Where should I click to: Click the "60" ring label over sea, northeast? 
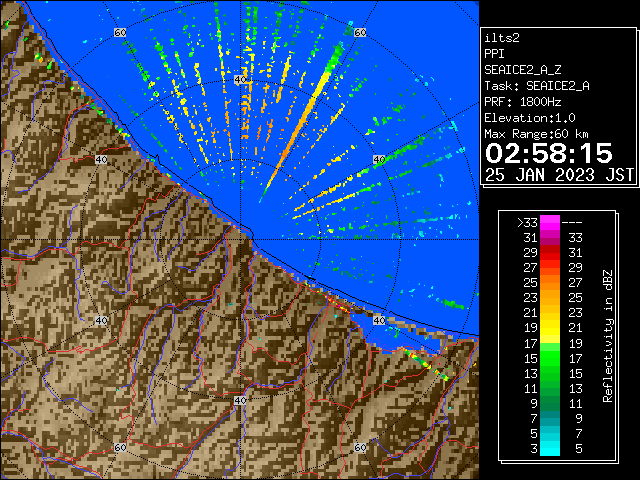point(360,32)
